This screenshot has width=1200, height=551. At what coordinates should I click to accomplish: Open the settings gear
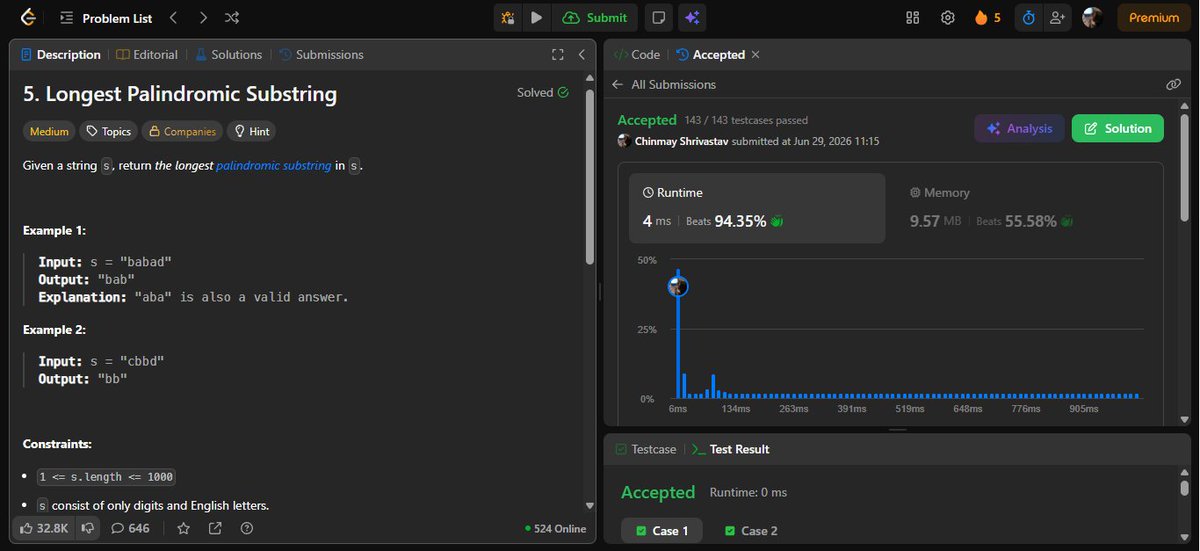947,17
